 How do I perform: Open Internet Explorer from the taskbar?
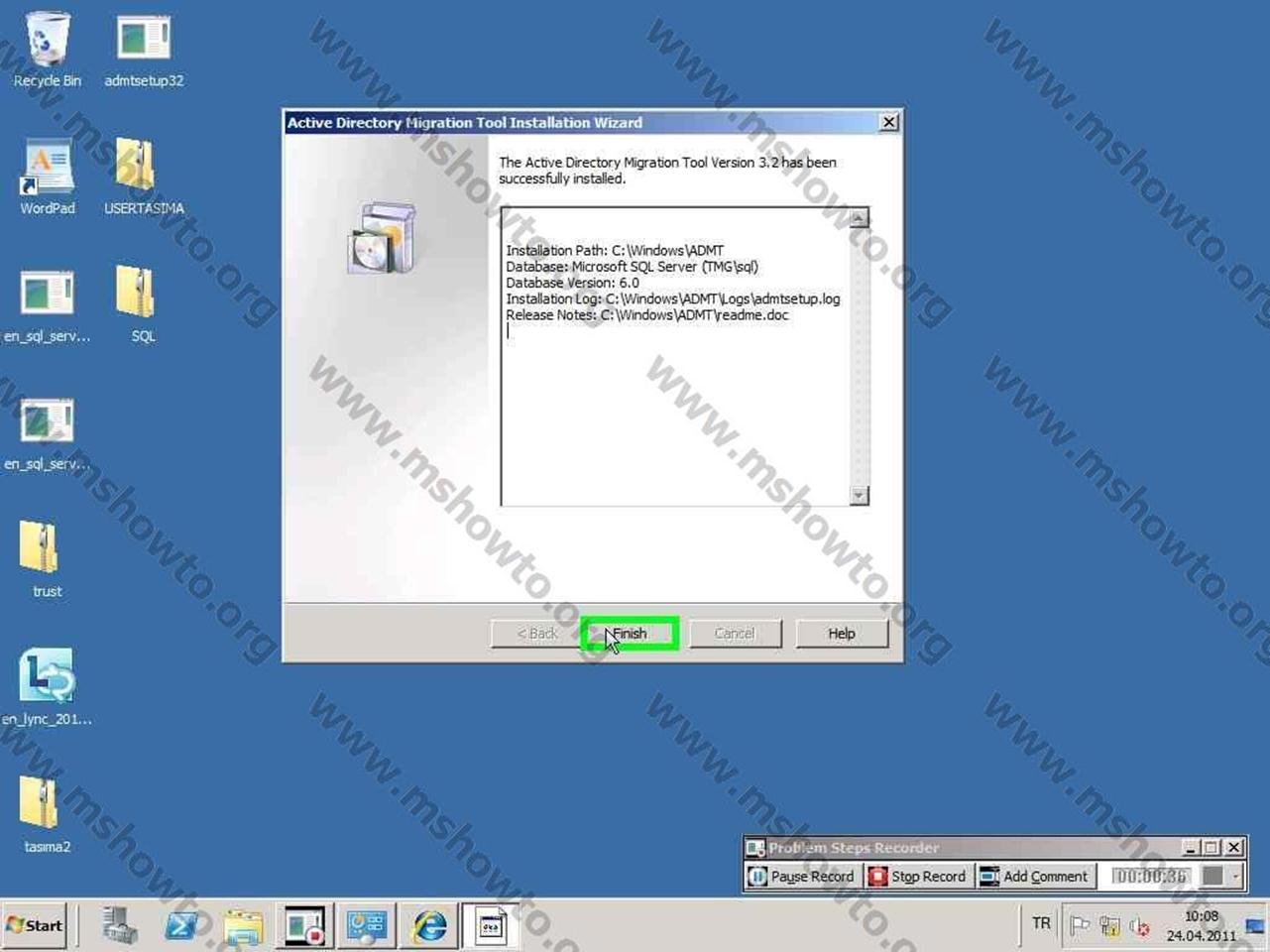coord(429,926)
